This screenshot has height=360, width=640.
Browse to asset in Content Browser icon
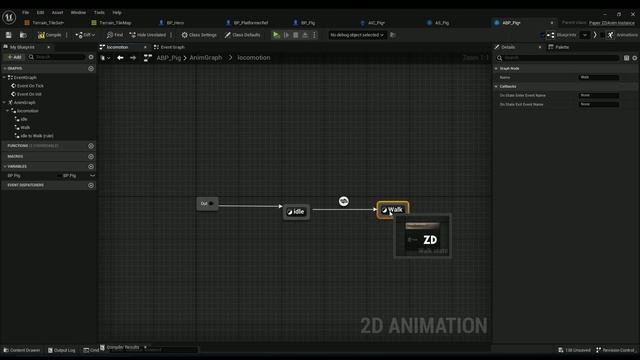[23, 36]
